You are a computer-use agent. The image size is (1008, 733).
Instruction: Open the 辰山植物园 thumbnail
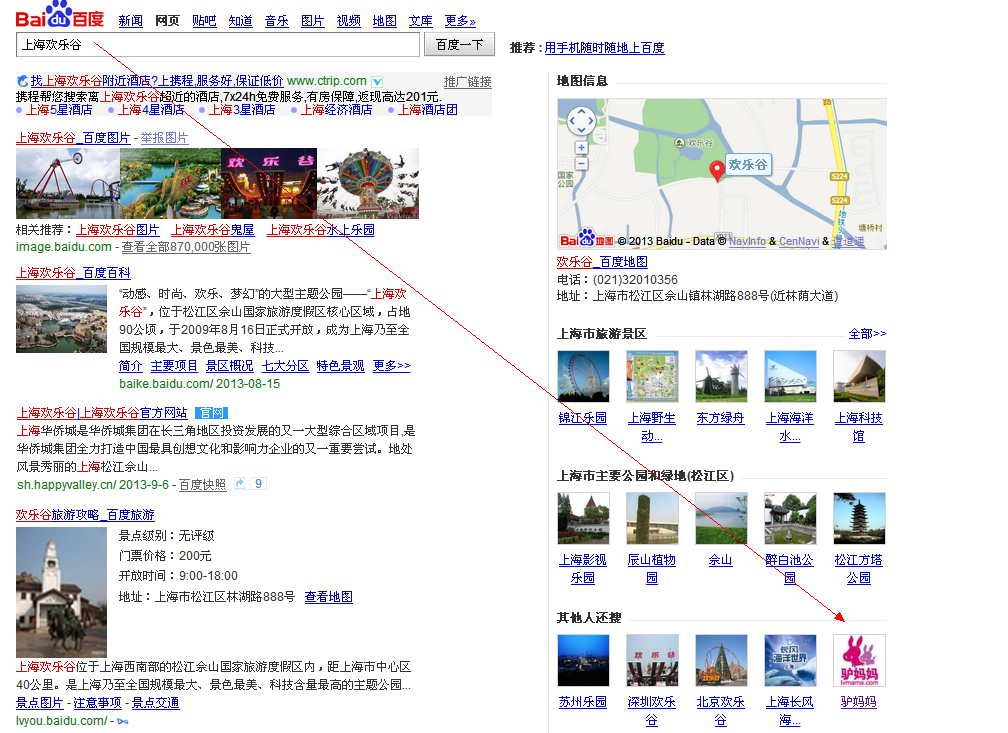tap(652, 518)
